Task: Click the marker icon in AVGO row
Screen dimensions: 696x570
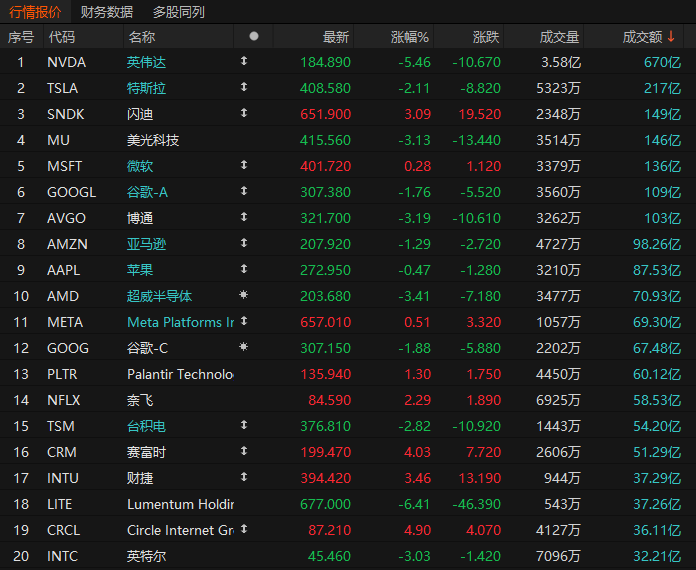Action: 244,217
